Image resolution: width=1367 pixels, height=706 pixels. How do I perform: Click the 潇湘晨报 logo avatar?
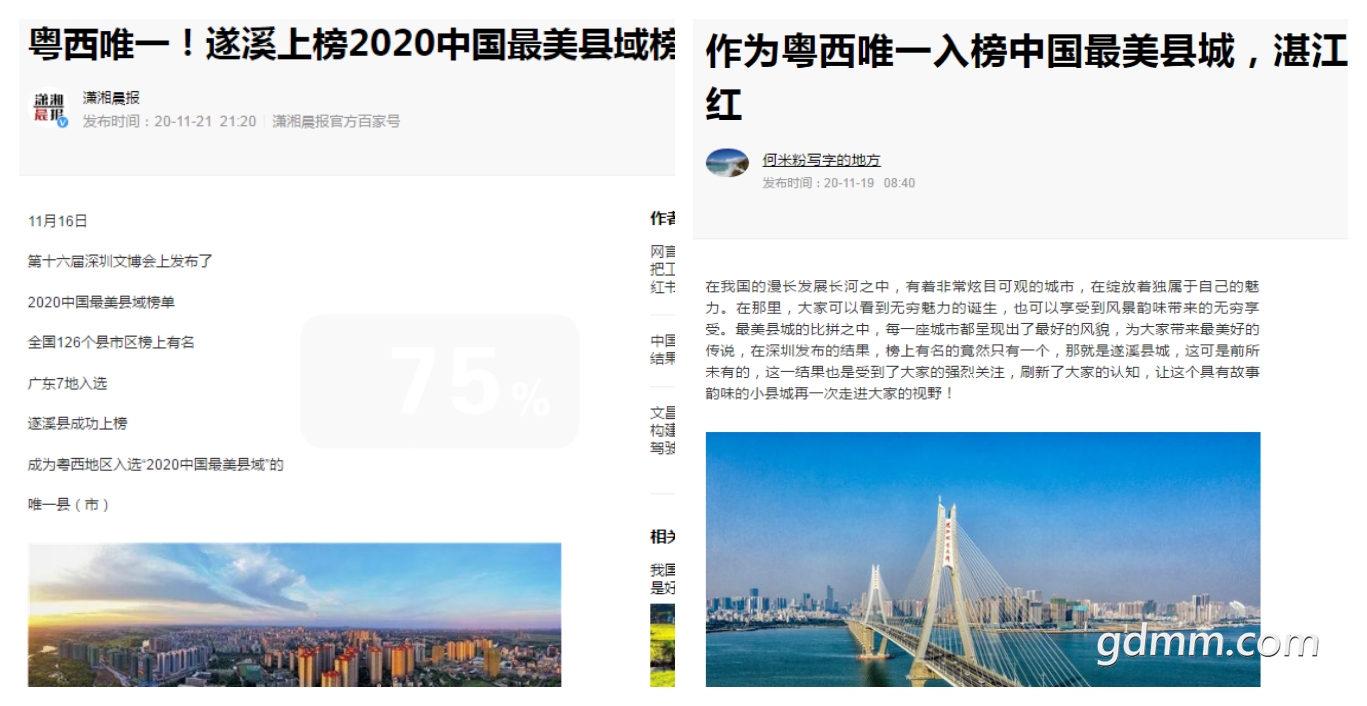49,109
